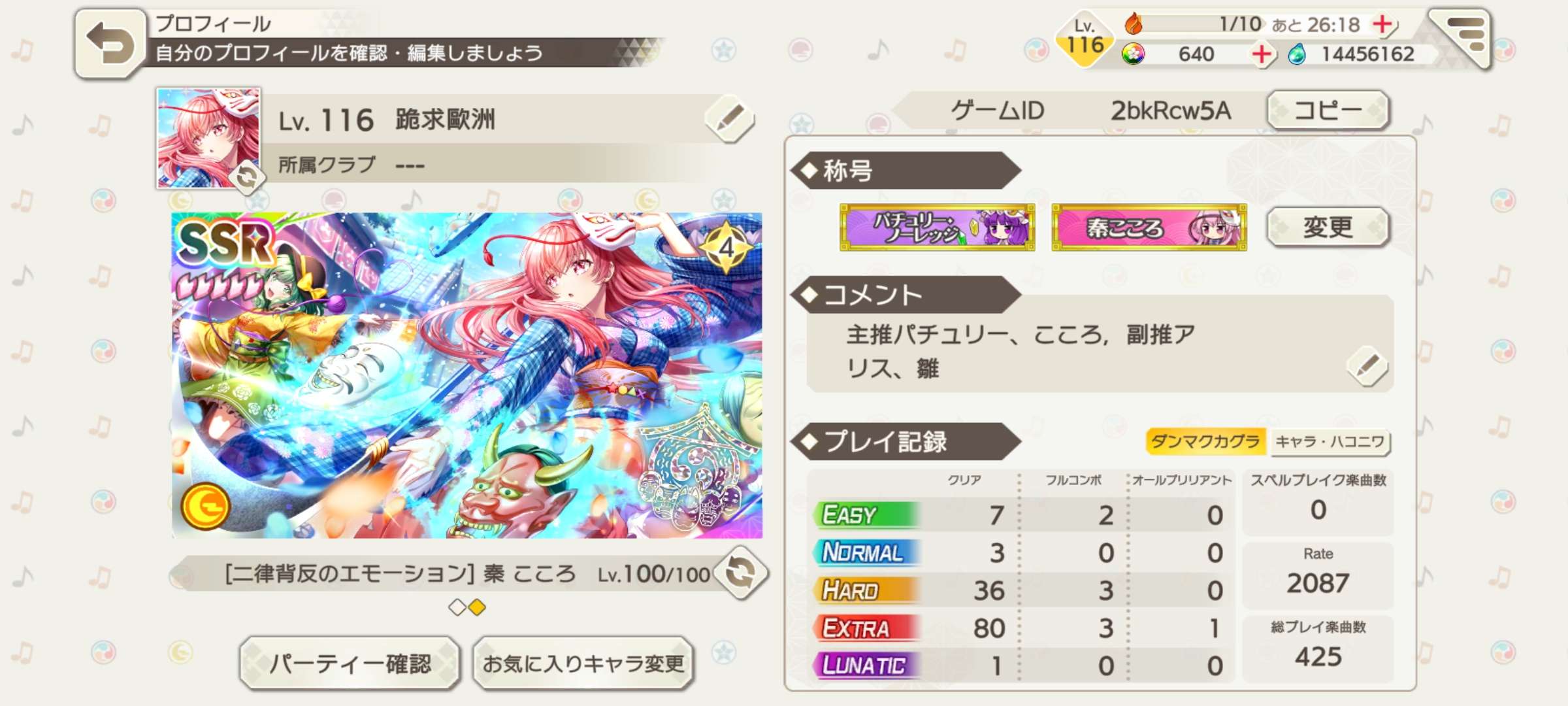
Task: Click the パチュリー・ノーレッジ title badge
Action: pos(938,227)
